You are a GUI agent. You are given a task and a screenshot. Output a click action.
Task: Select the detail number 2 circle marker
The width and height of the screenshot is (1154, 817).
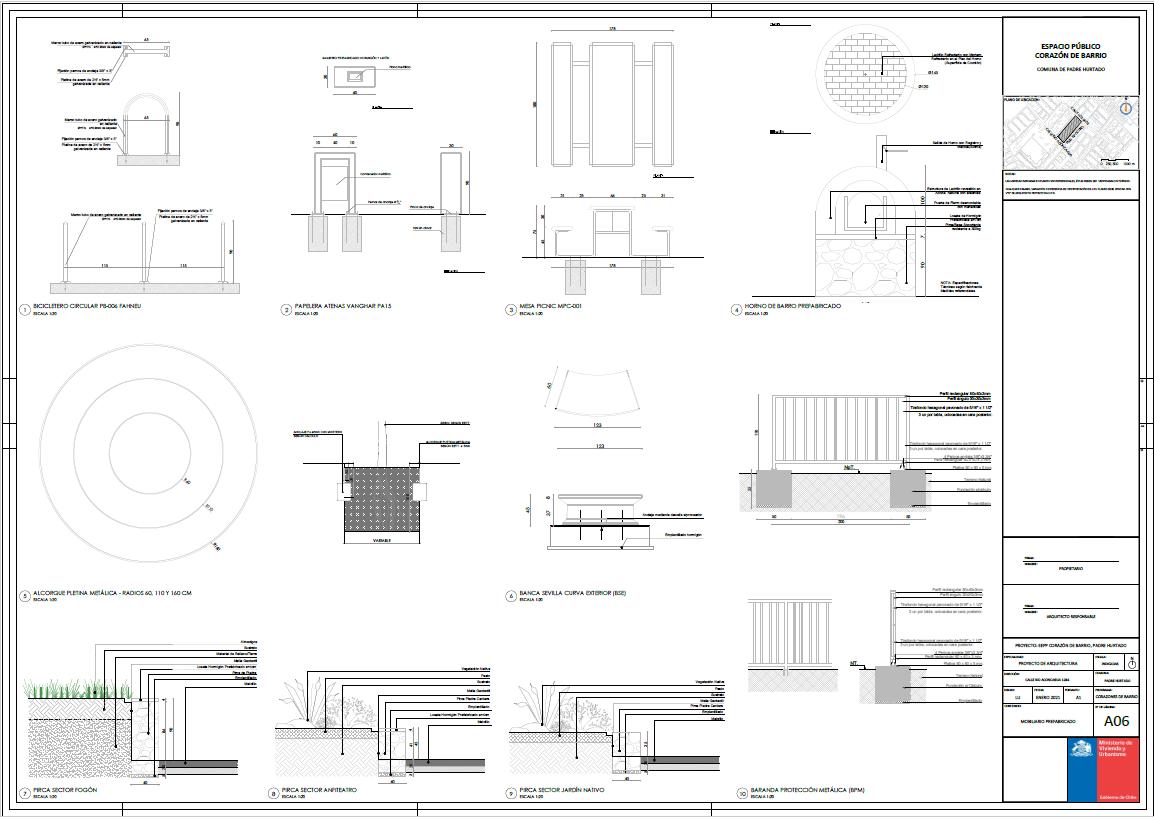(286, 310)
